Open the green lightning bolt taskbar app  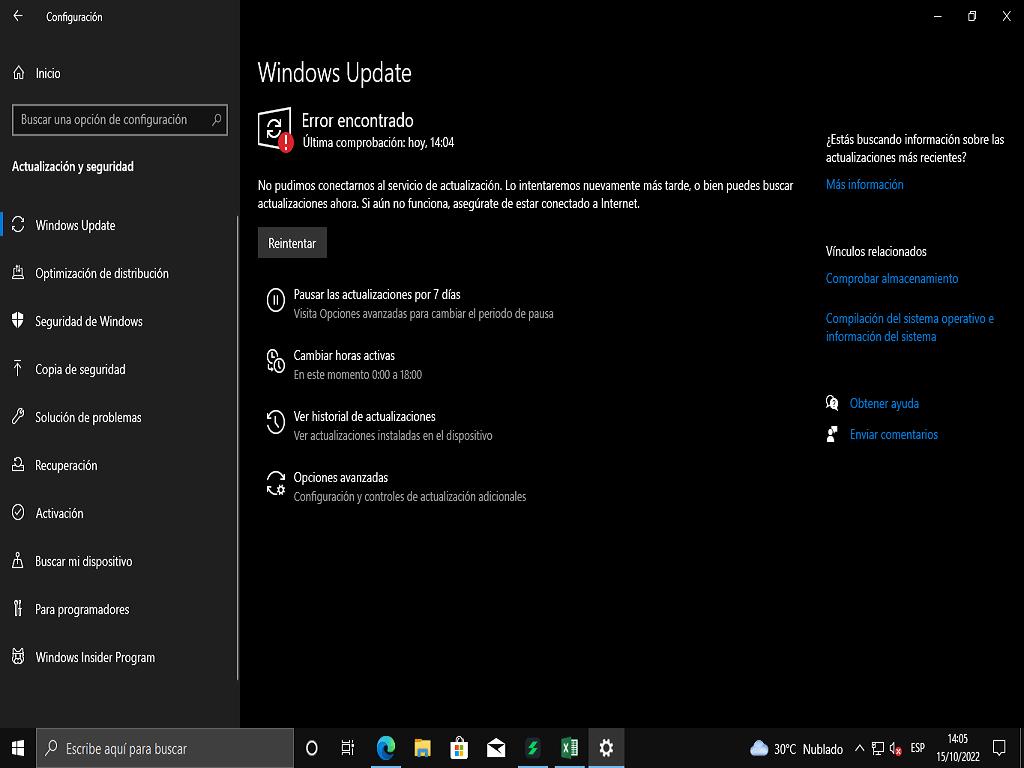pos(533,748)
